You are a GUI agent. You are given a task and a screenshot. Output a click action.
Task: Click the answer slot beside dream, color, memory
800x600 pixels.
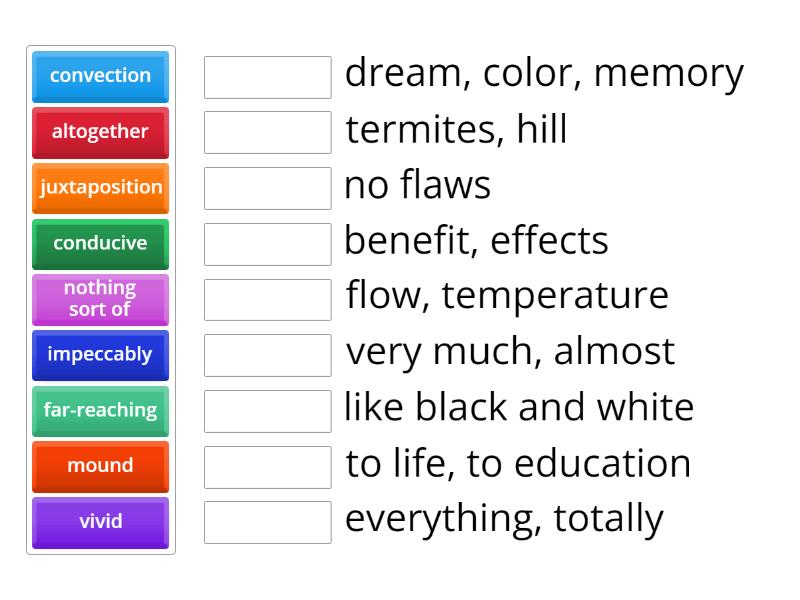coord(266,76)
